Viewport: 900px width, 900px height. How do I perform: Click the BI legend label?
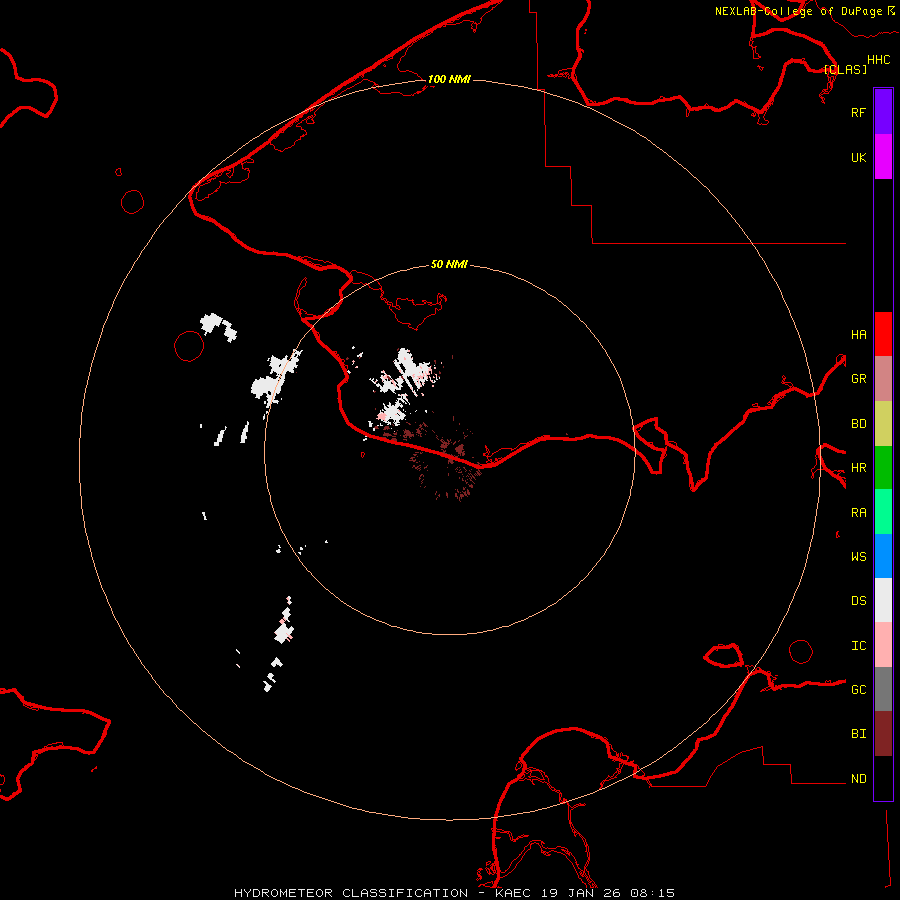pyautogui.click(x=858, y=734)
